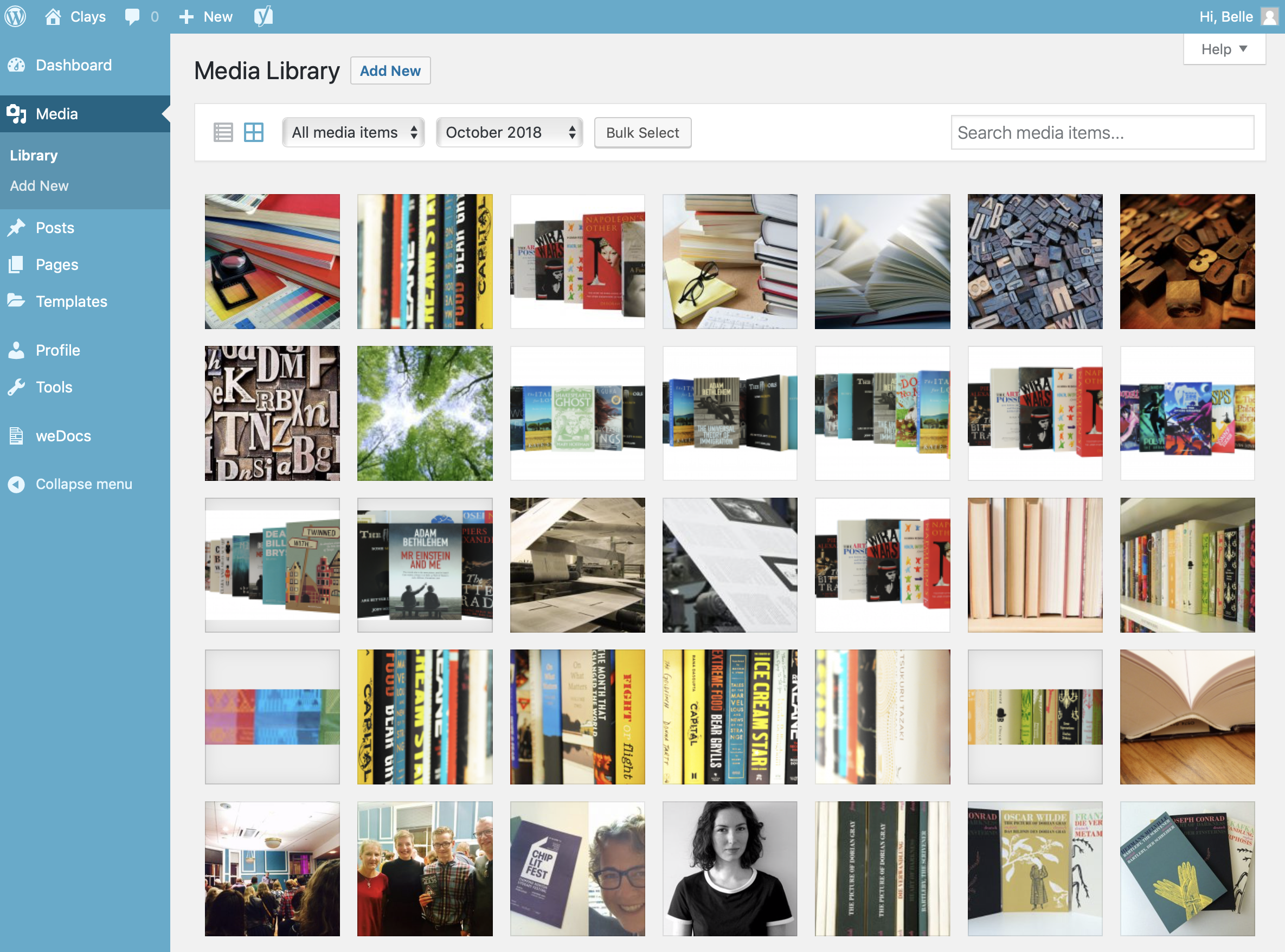Click the Tools wrench icon

click(17, 387)
